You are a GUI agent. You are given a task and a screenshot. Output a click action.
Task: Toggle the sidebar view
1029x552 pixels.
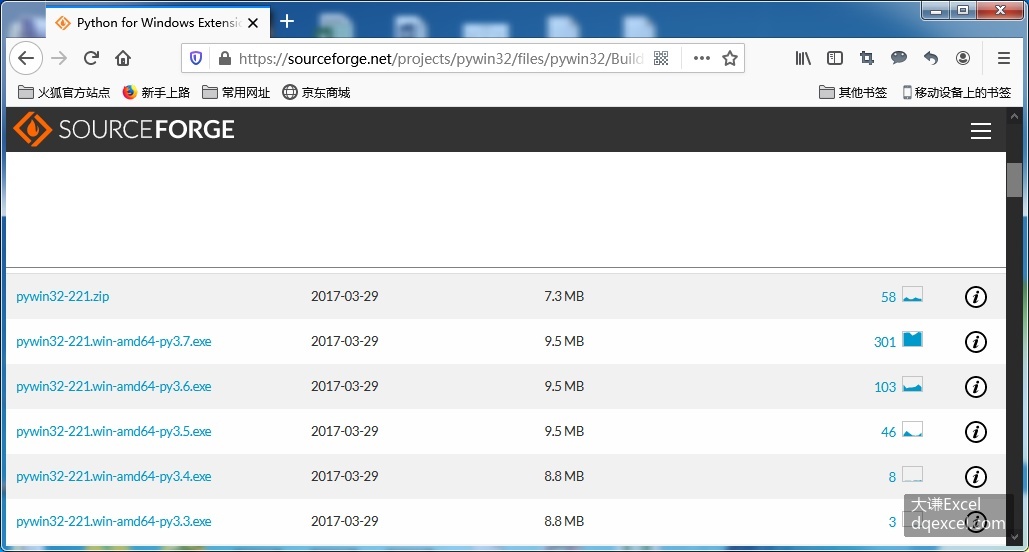pos(835,58)
